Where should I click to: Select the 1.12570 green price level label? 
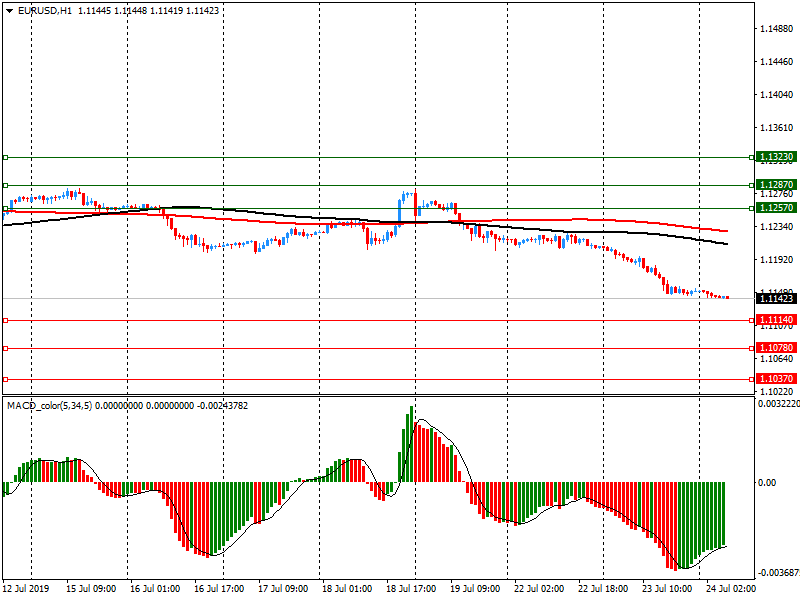776,208
